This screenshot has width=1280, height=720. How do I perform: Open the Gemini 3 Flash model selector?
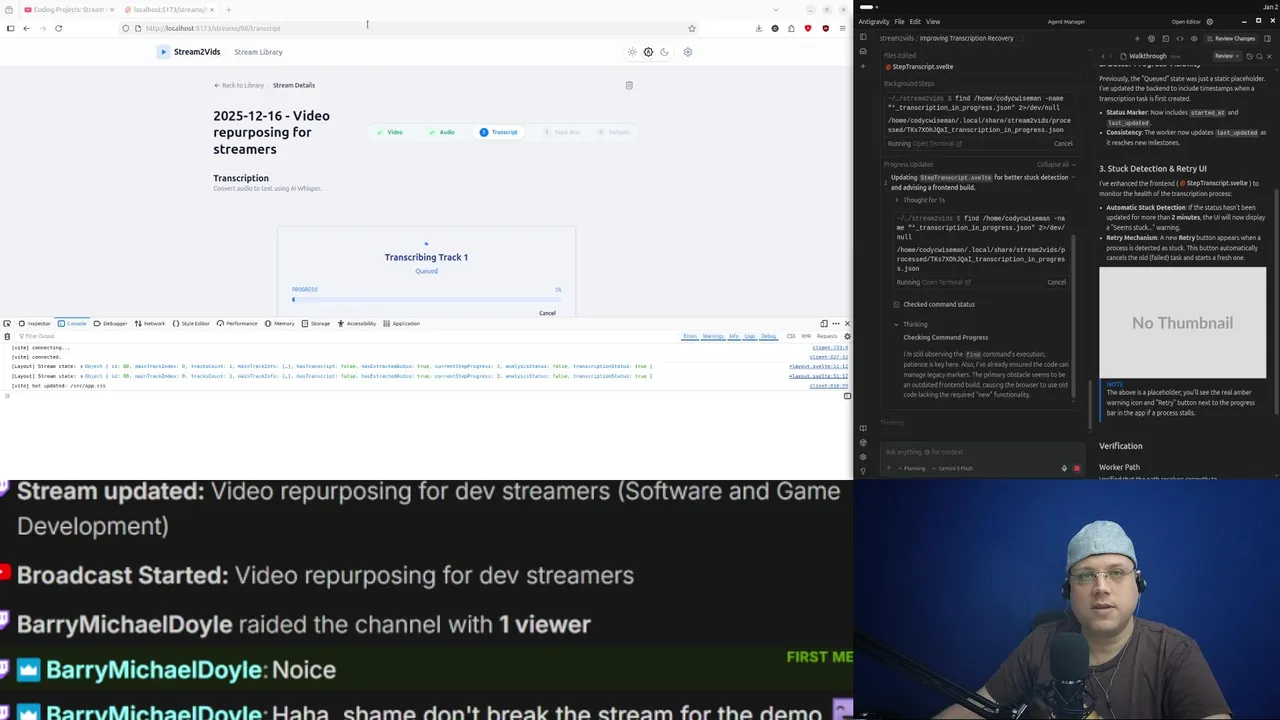click(x=954, y=468)
